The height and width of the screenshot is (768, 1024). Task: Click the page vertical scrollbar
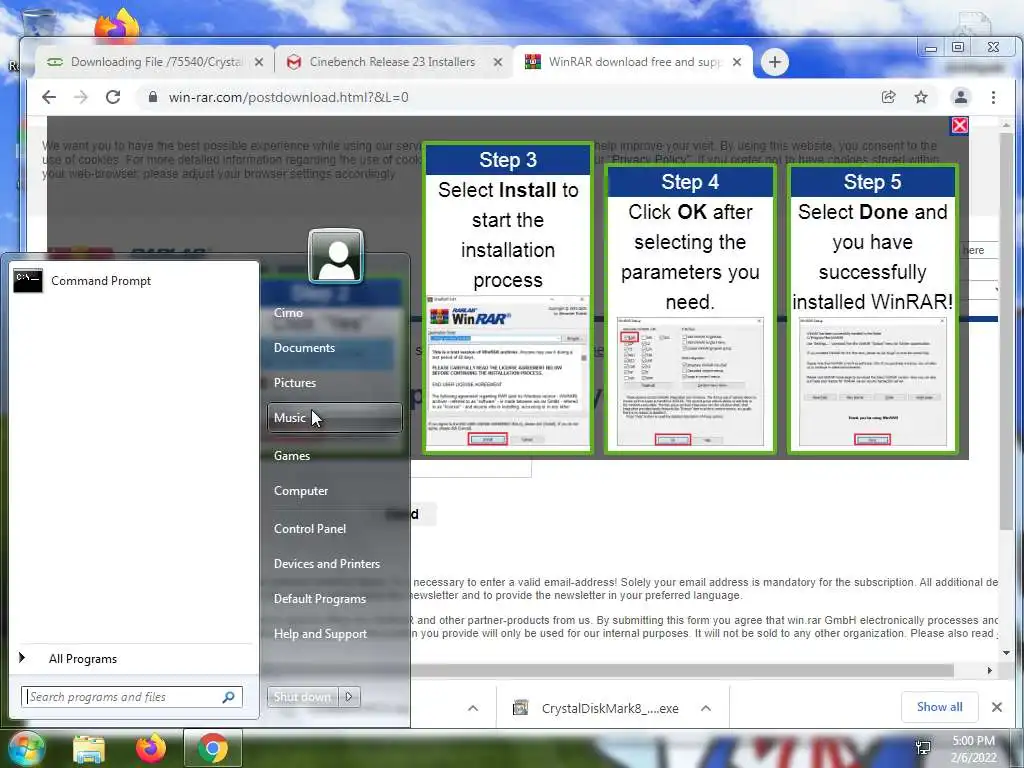tap(1006, 330)
